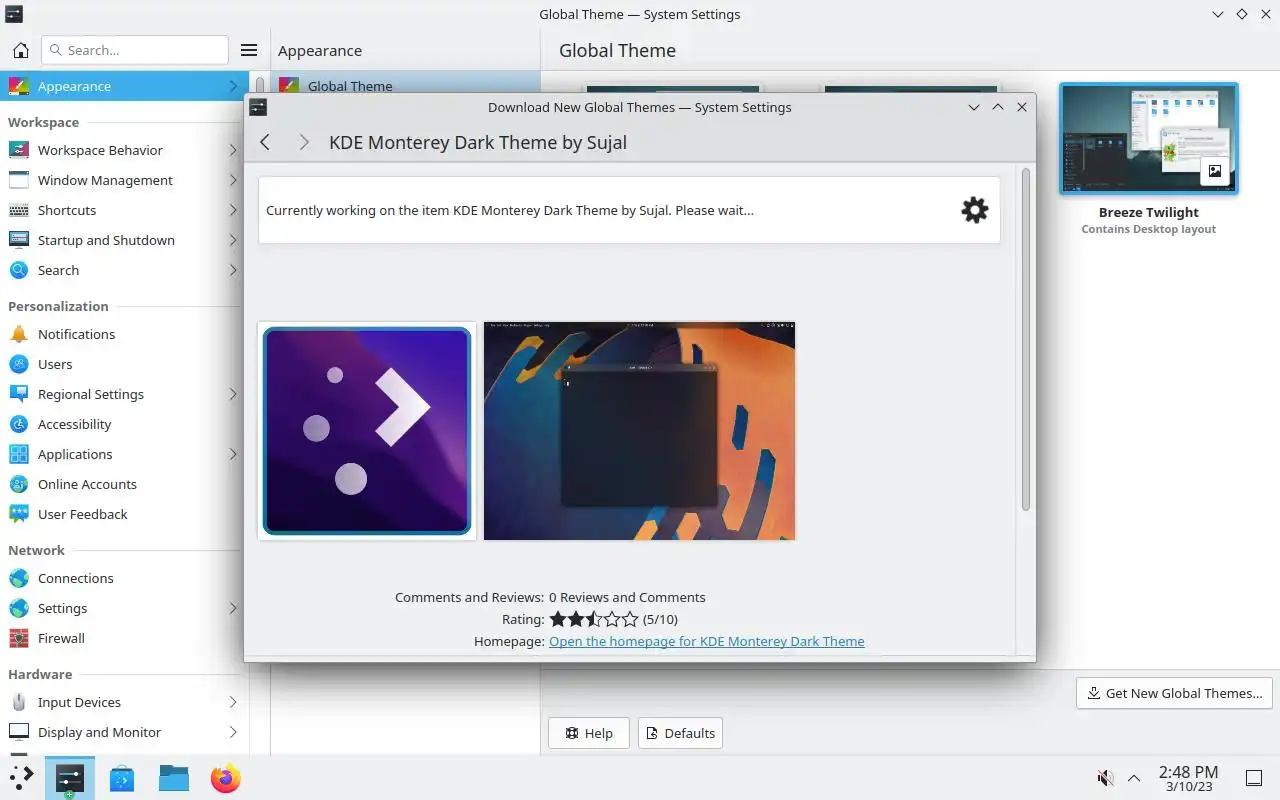Click the Accessibility icon

(x=19, y=424)
